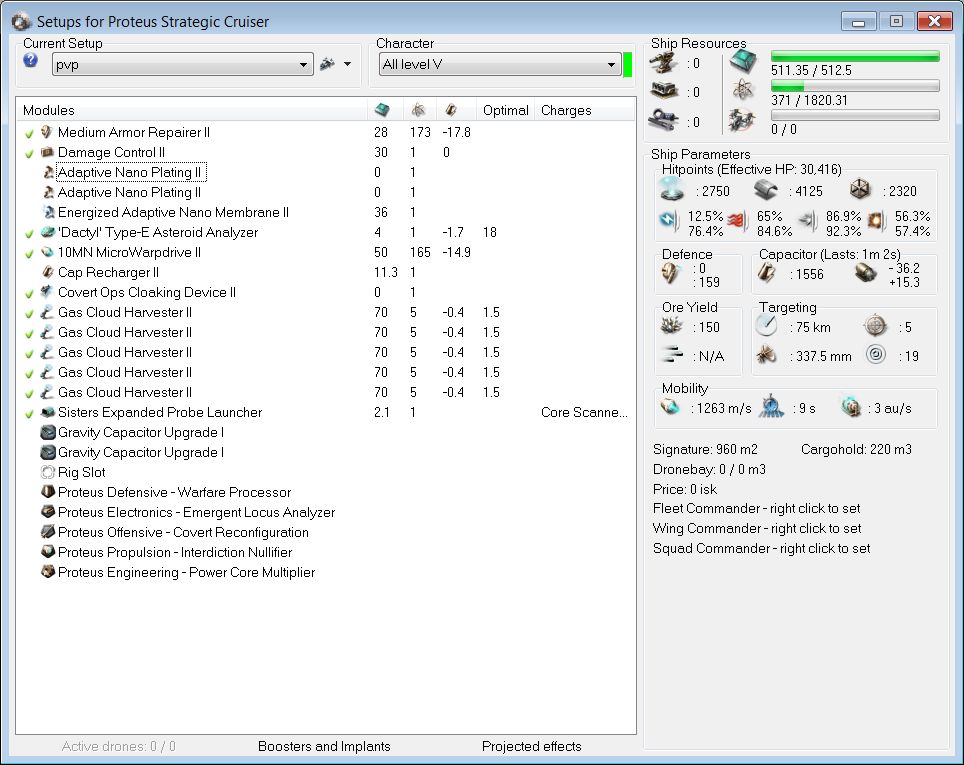Click the thermal resistance flame icon

pyautogui.click(x=736, y=220)
